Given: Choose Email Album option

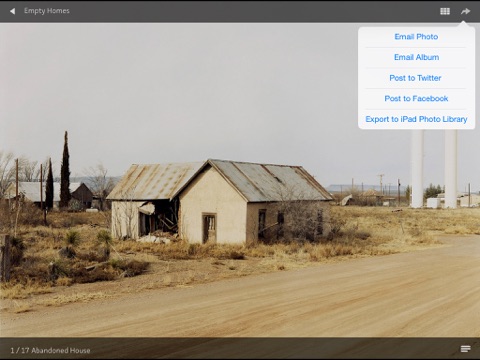Looking at the screenshot, I should [x=416, y=57].
